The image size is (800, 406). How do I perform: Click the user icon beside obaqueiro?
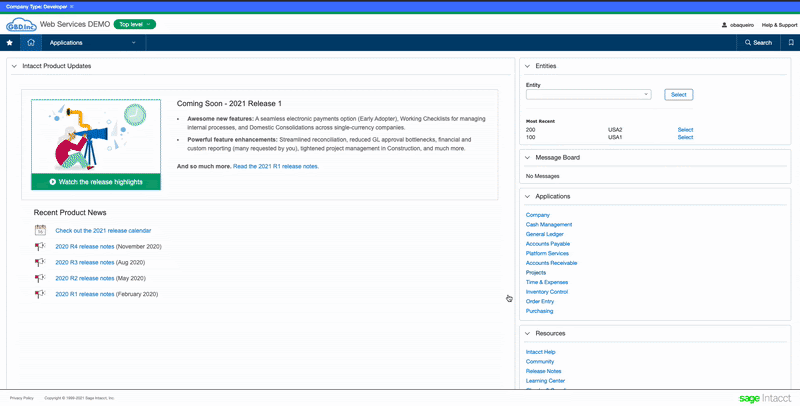pyautogui.click(x=724, y=25)
